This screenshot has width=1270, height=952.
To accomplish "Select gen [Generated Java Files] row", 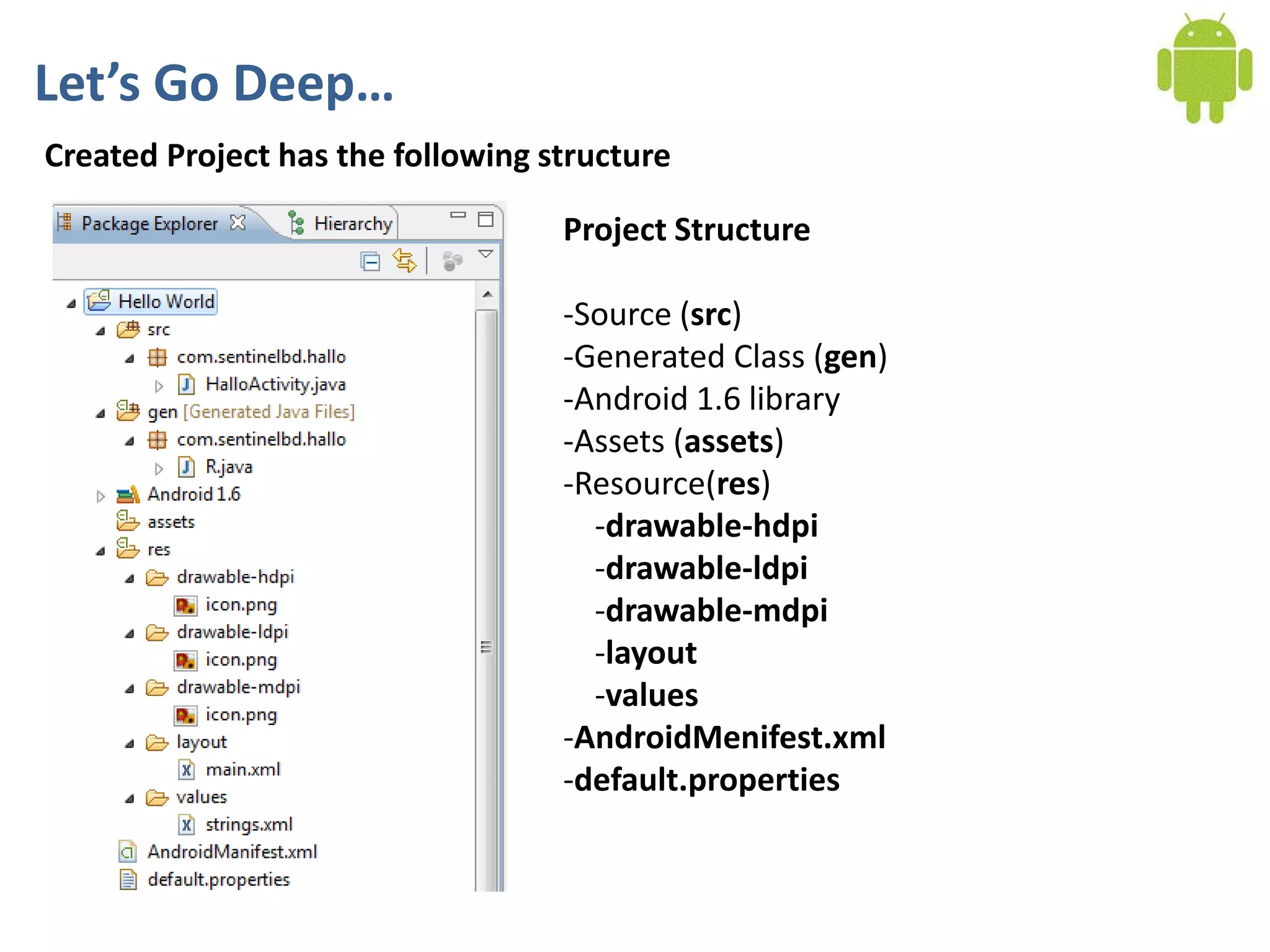I will coord(251,412).
